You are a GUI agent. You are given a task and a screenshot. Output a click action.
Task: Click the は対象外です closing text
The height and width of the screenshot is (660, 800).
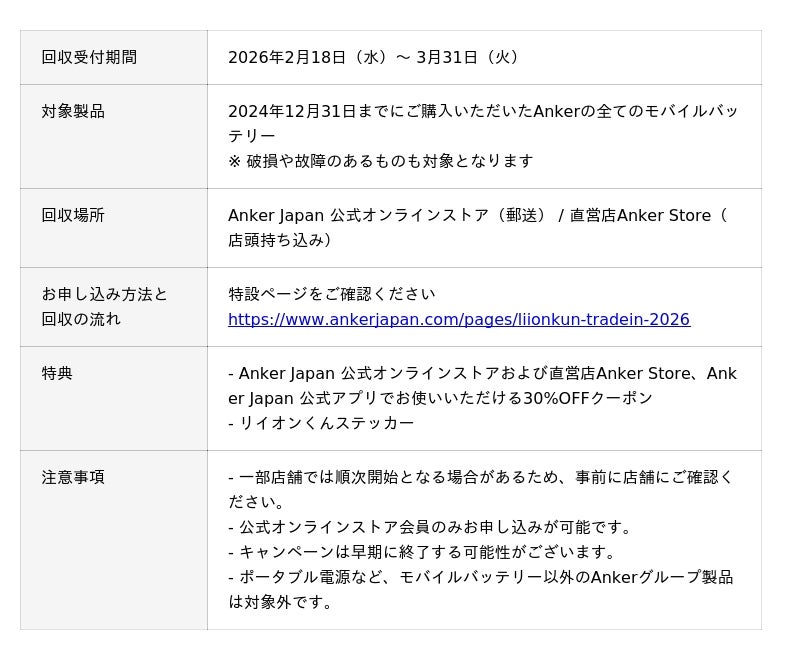[280, 603]
